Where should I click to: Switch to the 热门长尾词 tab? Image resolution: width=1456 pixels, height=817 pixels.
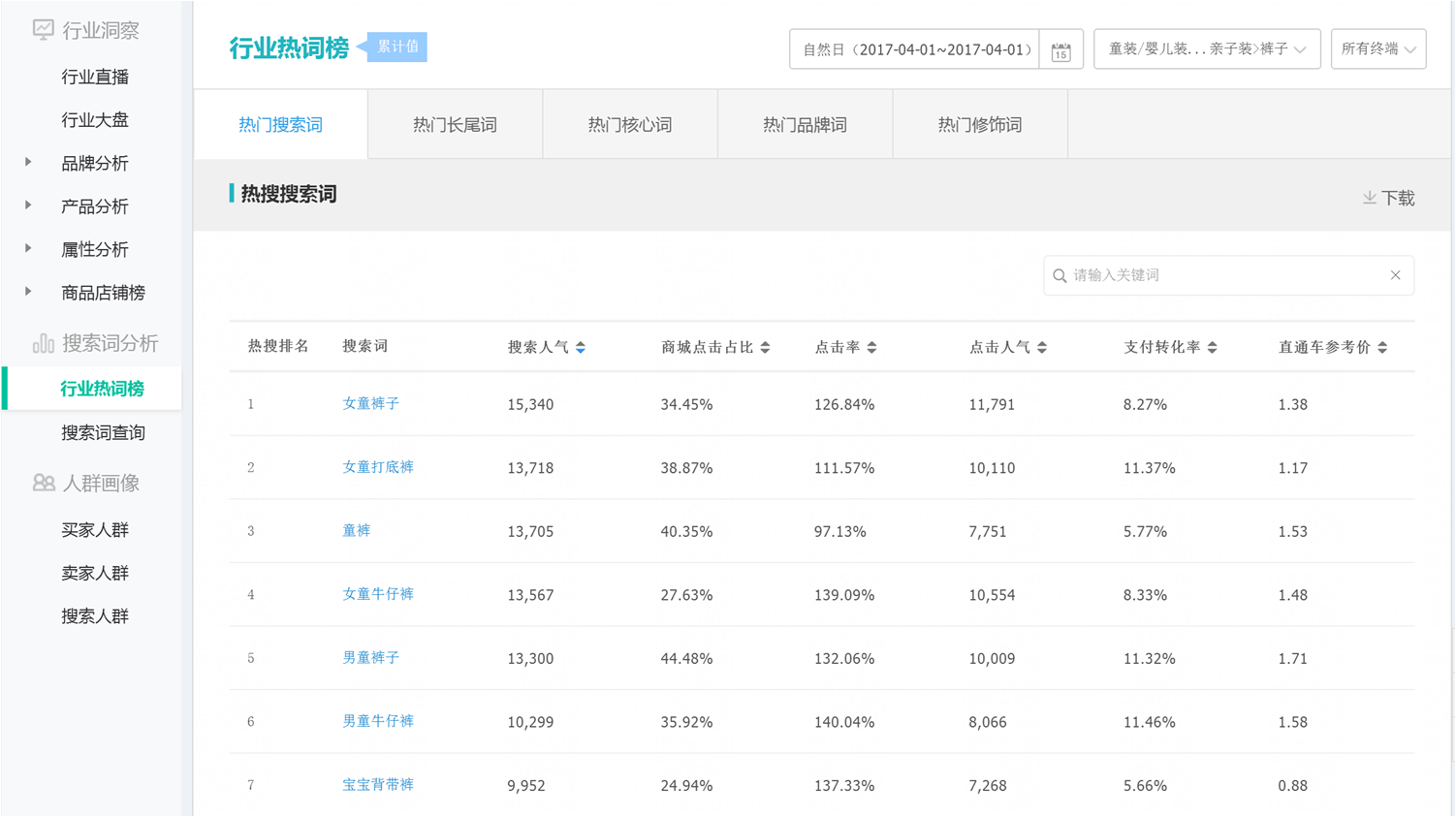pos(455,124)
